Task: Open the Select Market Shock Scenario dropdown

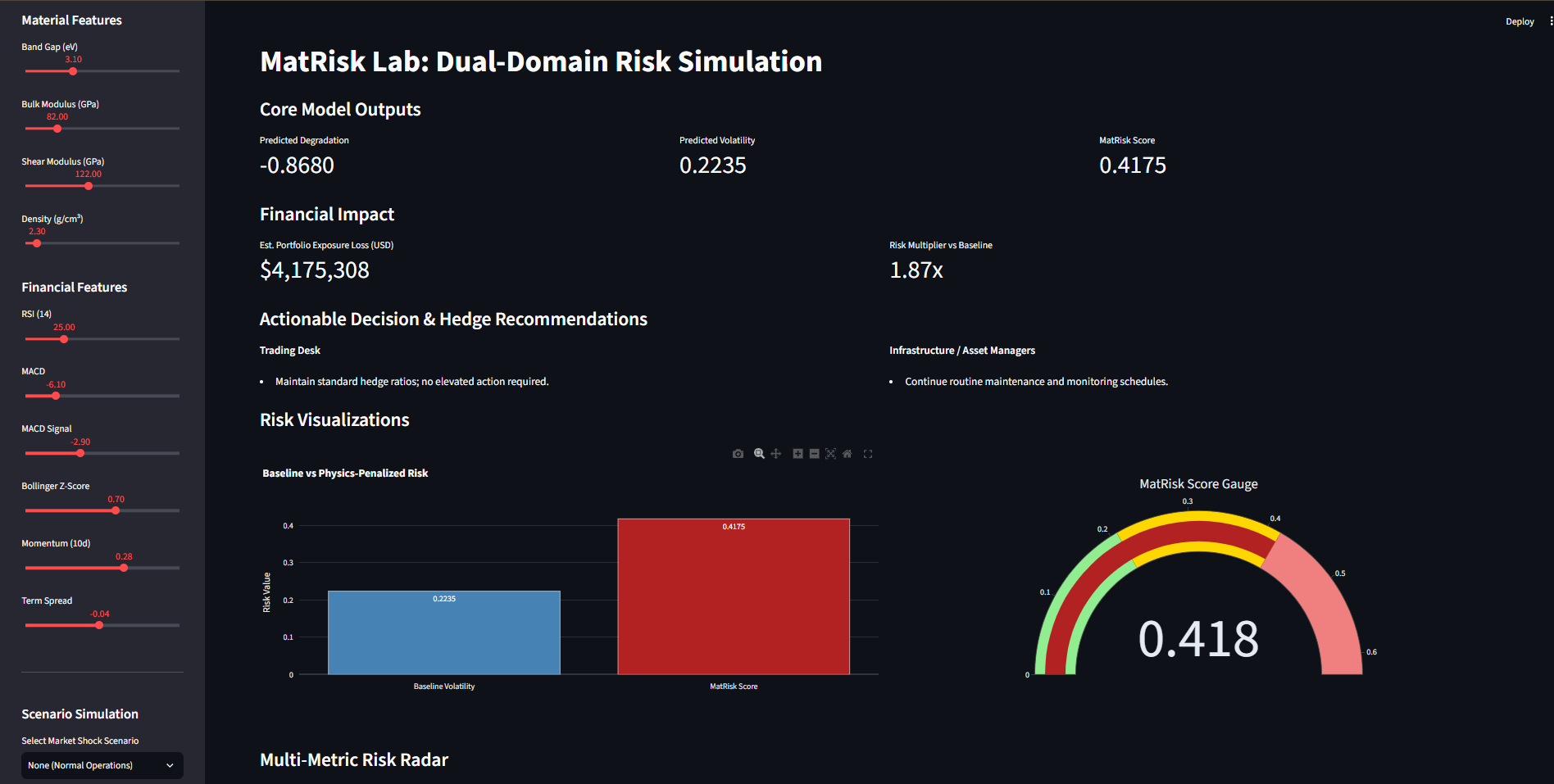Action: point(102,765)
